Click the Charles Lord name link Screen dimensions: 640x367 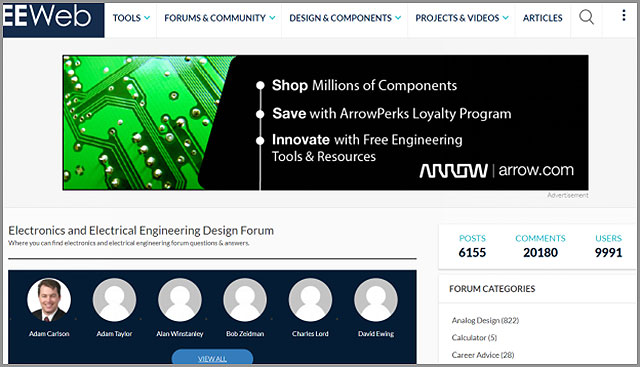point(310,334)
